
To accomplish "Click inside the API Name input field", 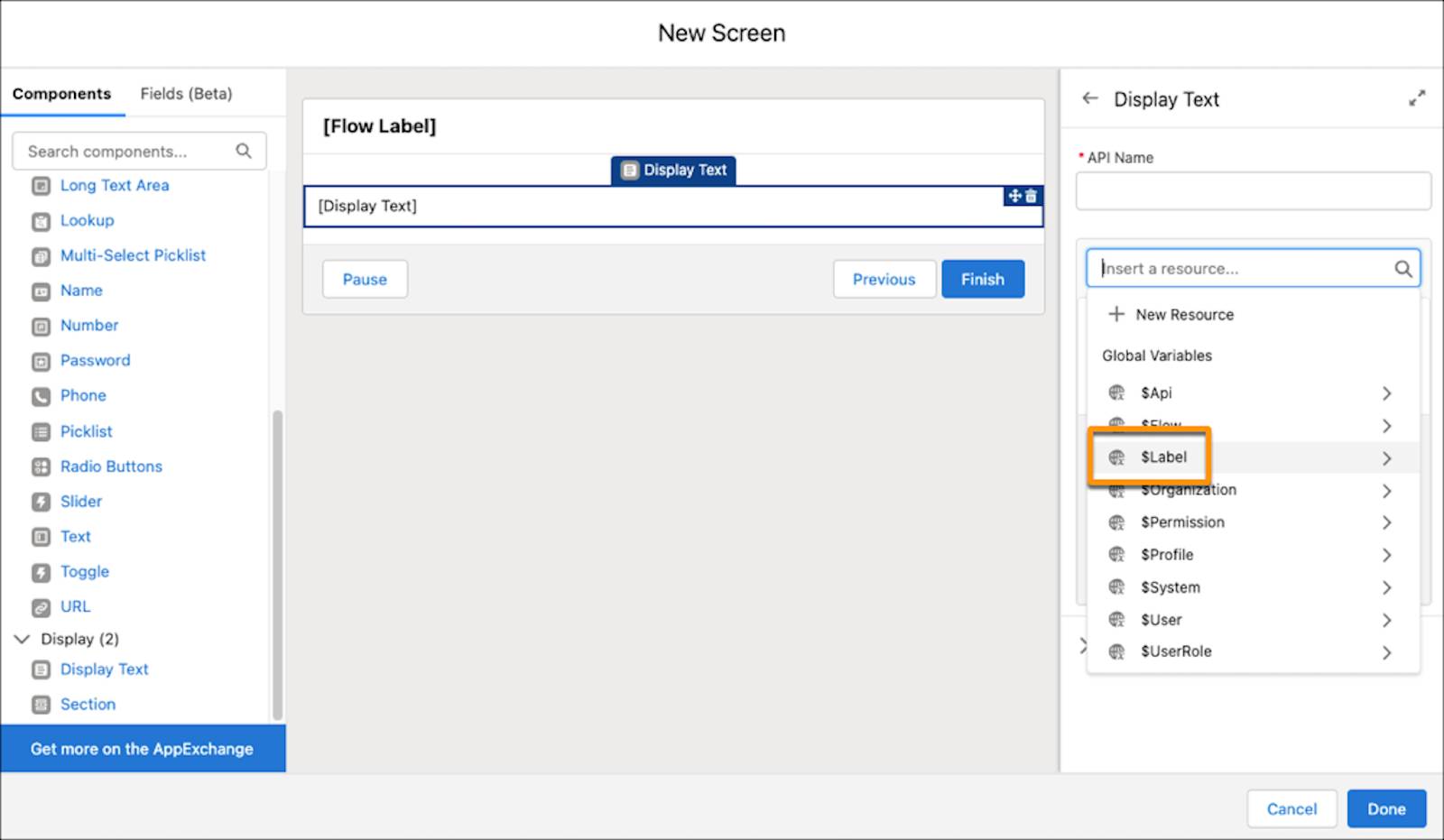I will point(1253,190).
